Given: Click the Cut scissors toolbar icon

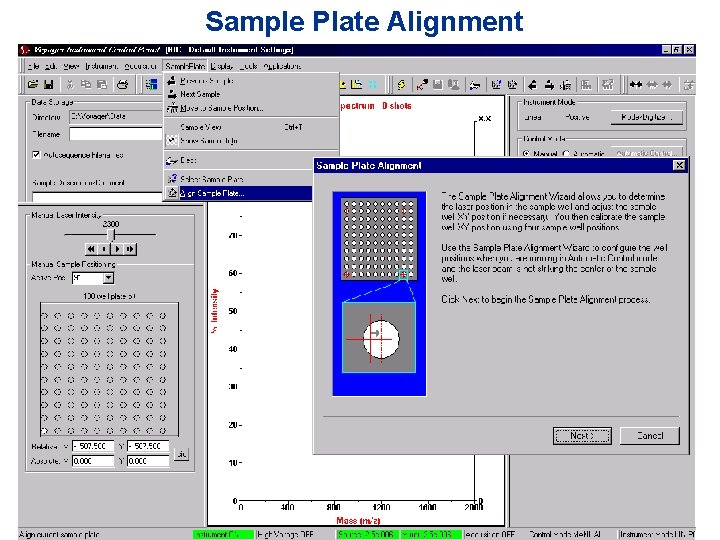Looking at the screenshot, I should coord(70,84).
